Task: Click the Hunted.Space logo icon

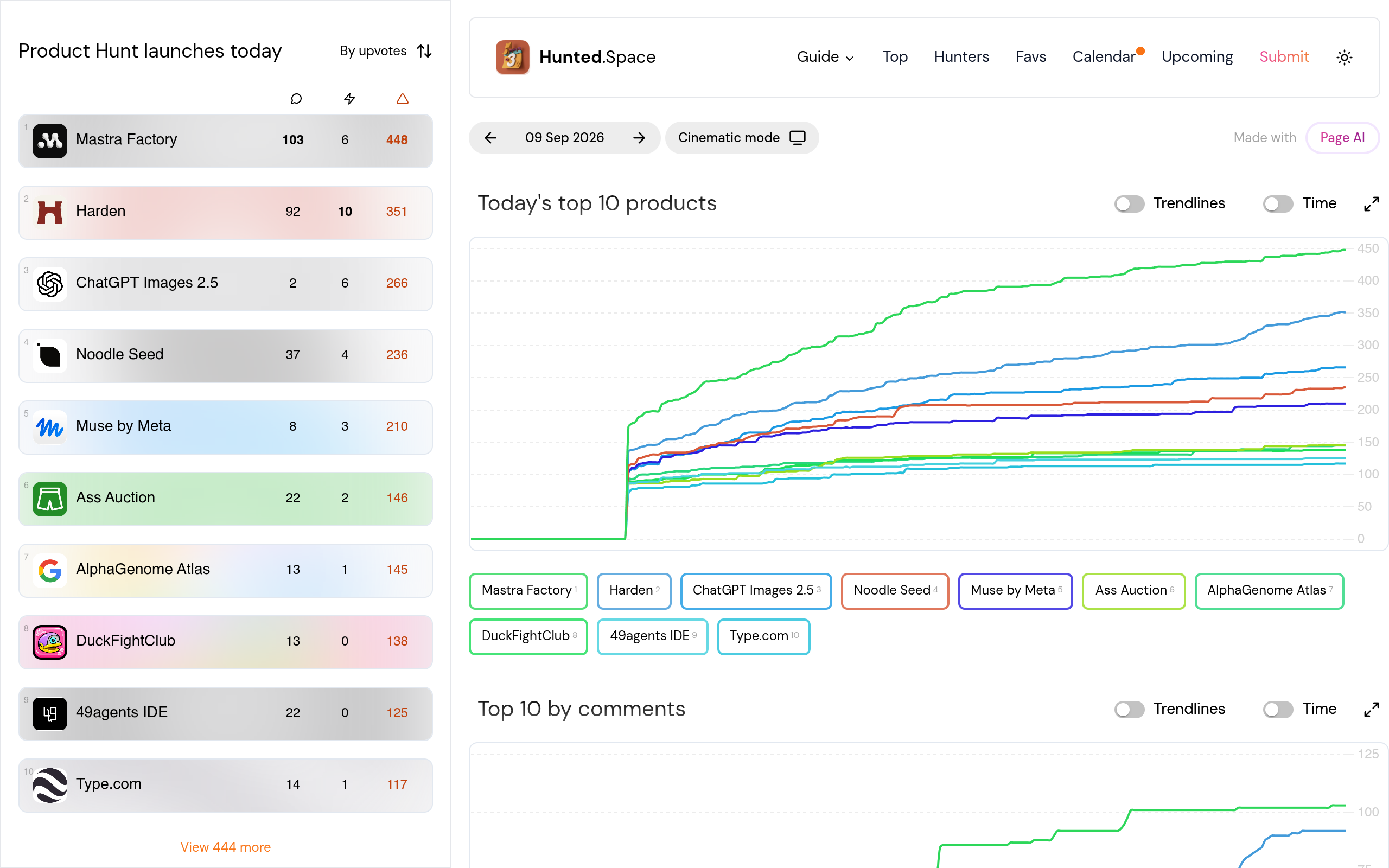Action: coord(512,57)
